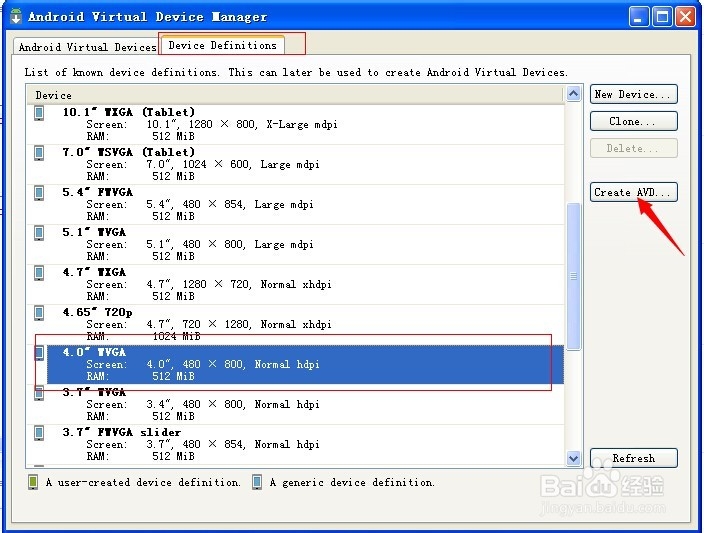Select the 10.1" WXGA (Tablet) device name
This screenshot has width=704, height=533.
tap(128, 112)
